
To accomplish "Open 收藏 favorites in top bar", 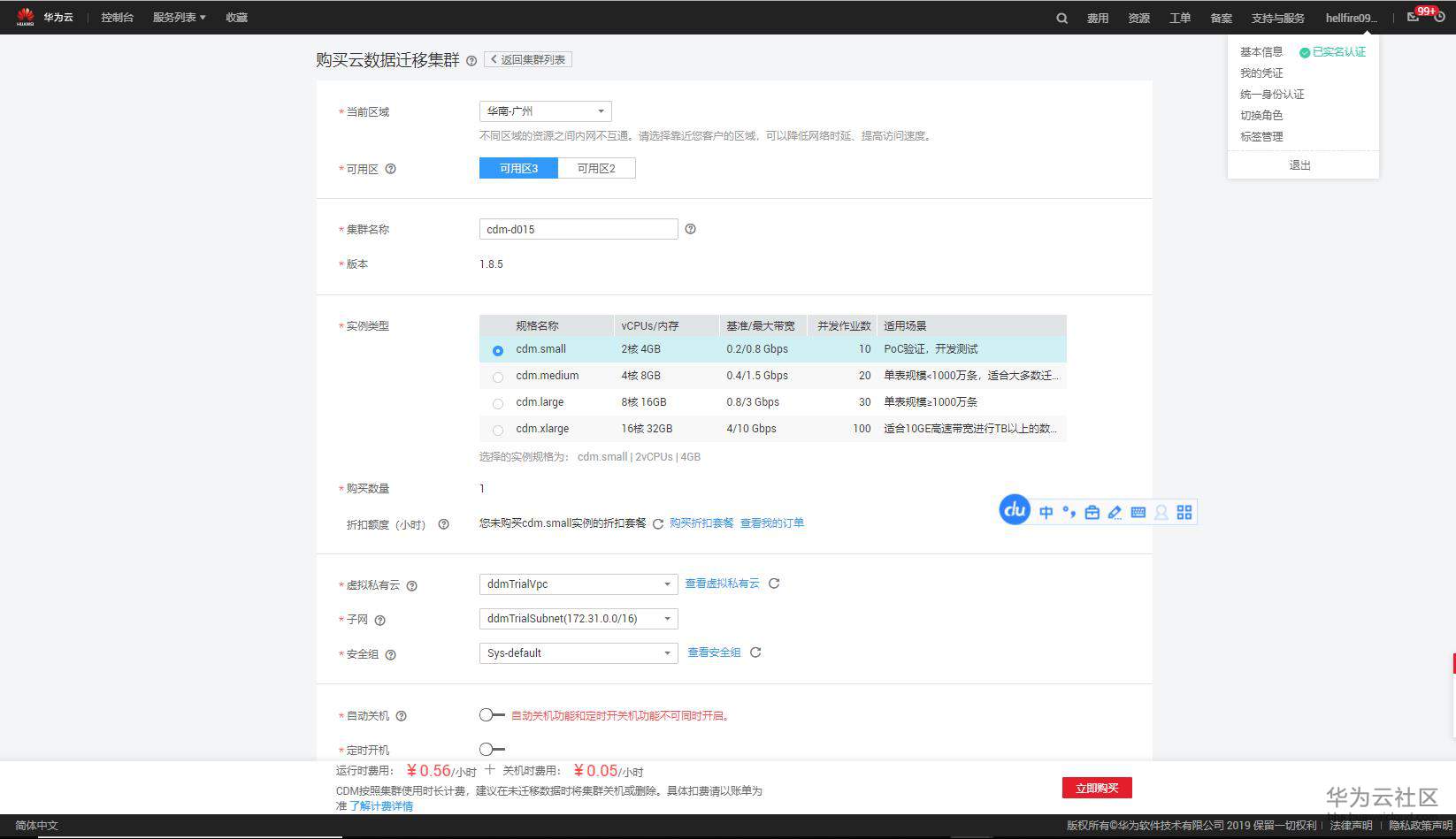I will [x=236, y=18].
